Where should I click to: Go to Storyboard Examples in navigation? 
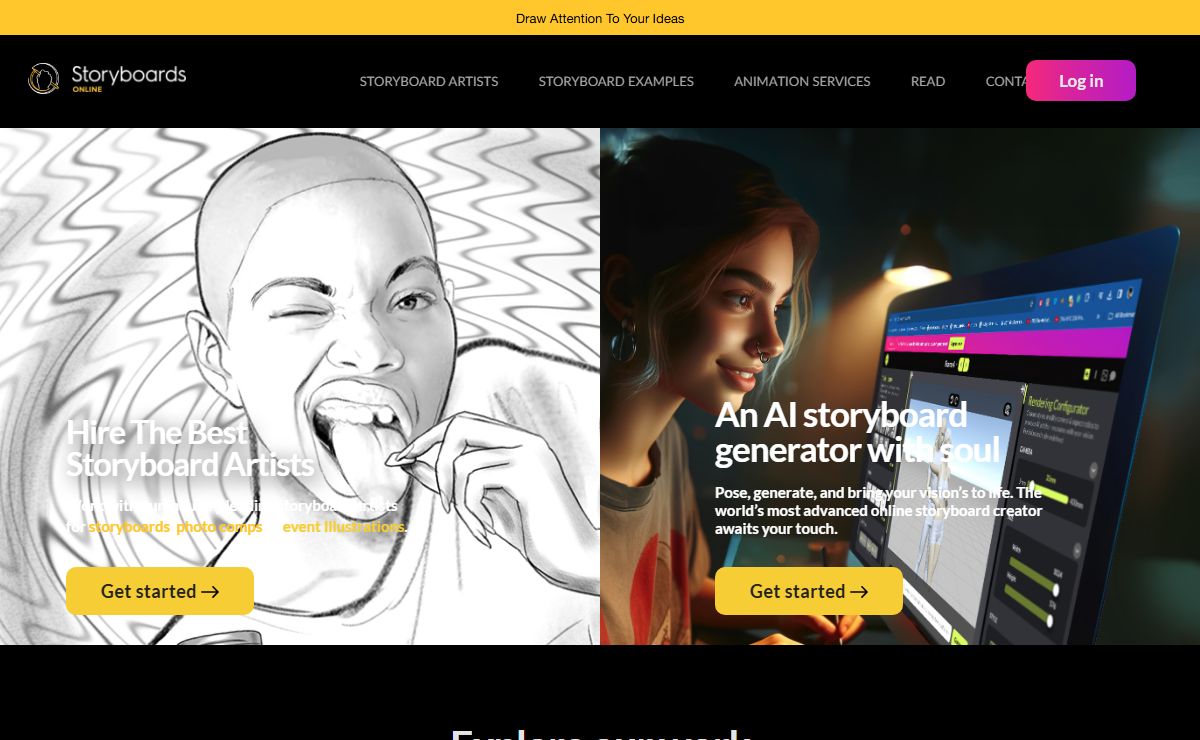tap(616, 81)
